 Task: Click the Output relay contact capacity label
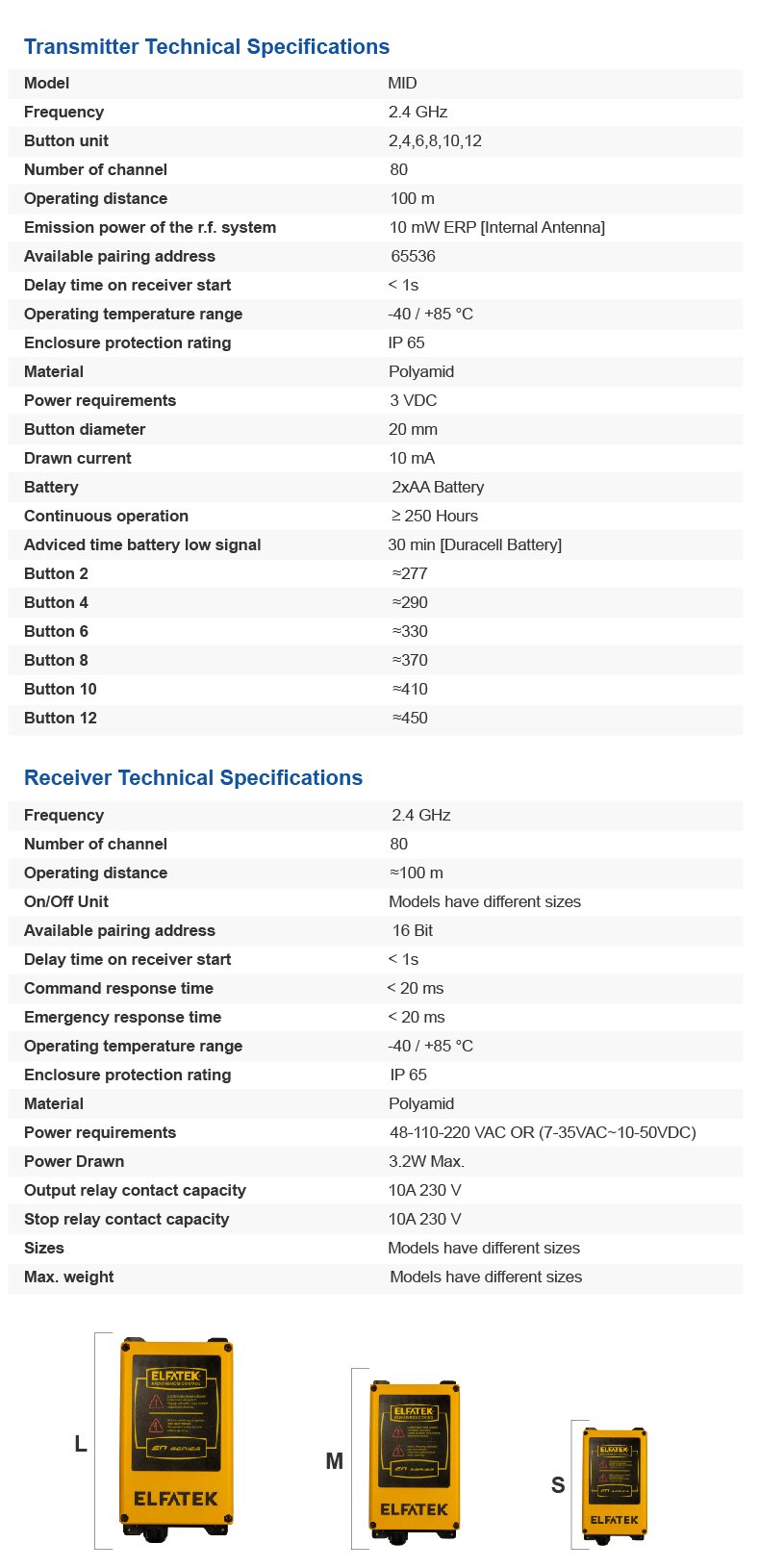[x=135, y=1190]
